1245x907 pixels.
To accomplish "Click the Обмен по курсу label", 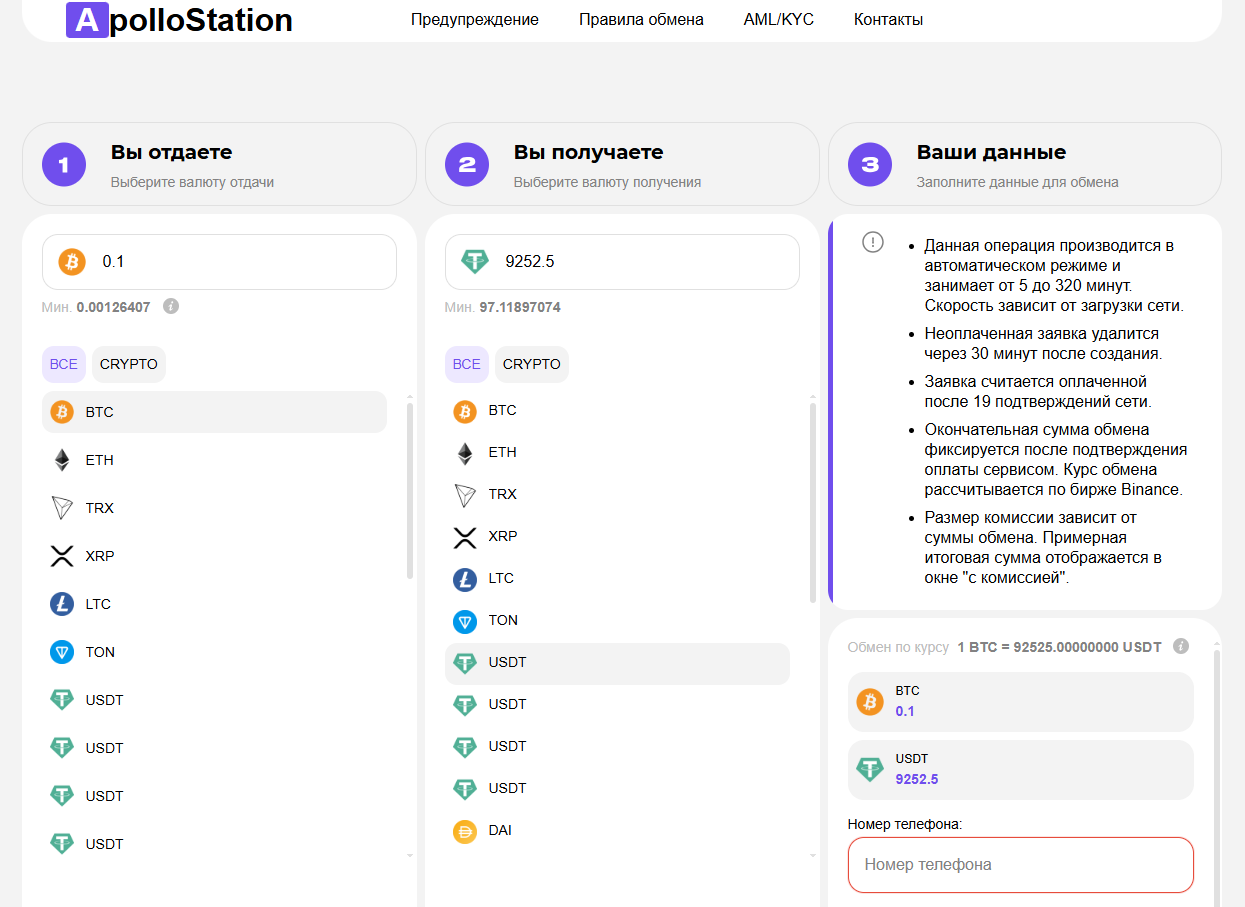I will 898,647.
